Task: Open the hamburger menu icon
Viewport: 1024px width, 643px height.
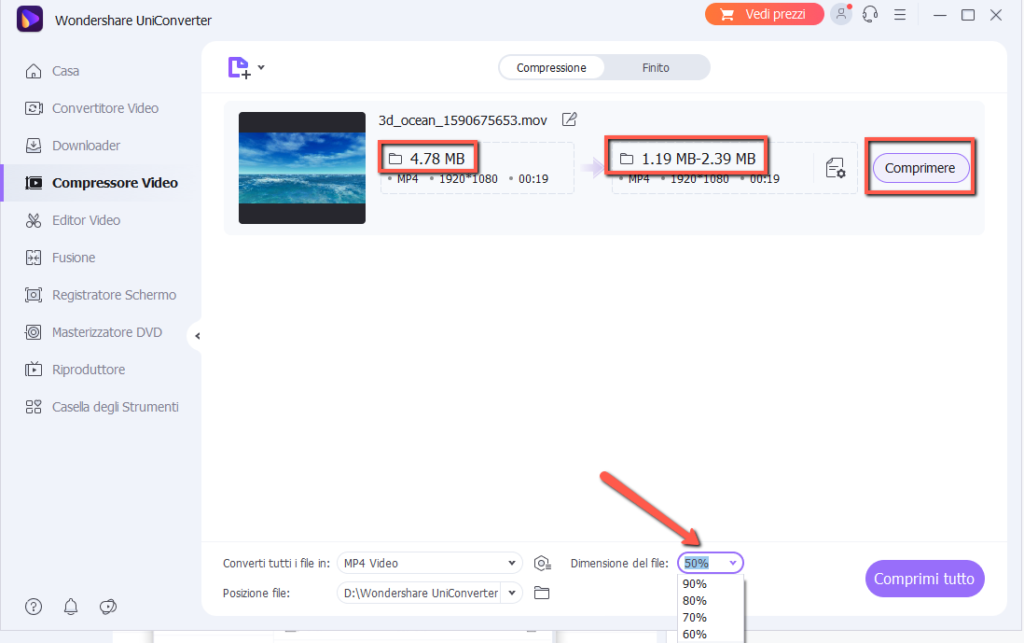Action: (x=900, y=14)
